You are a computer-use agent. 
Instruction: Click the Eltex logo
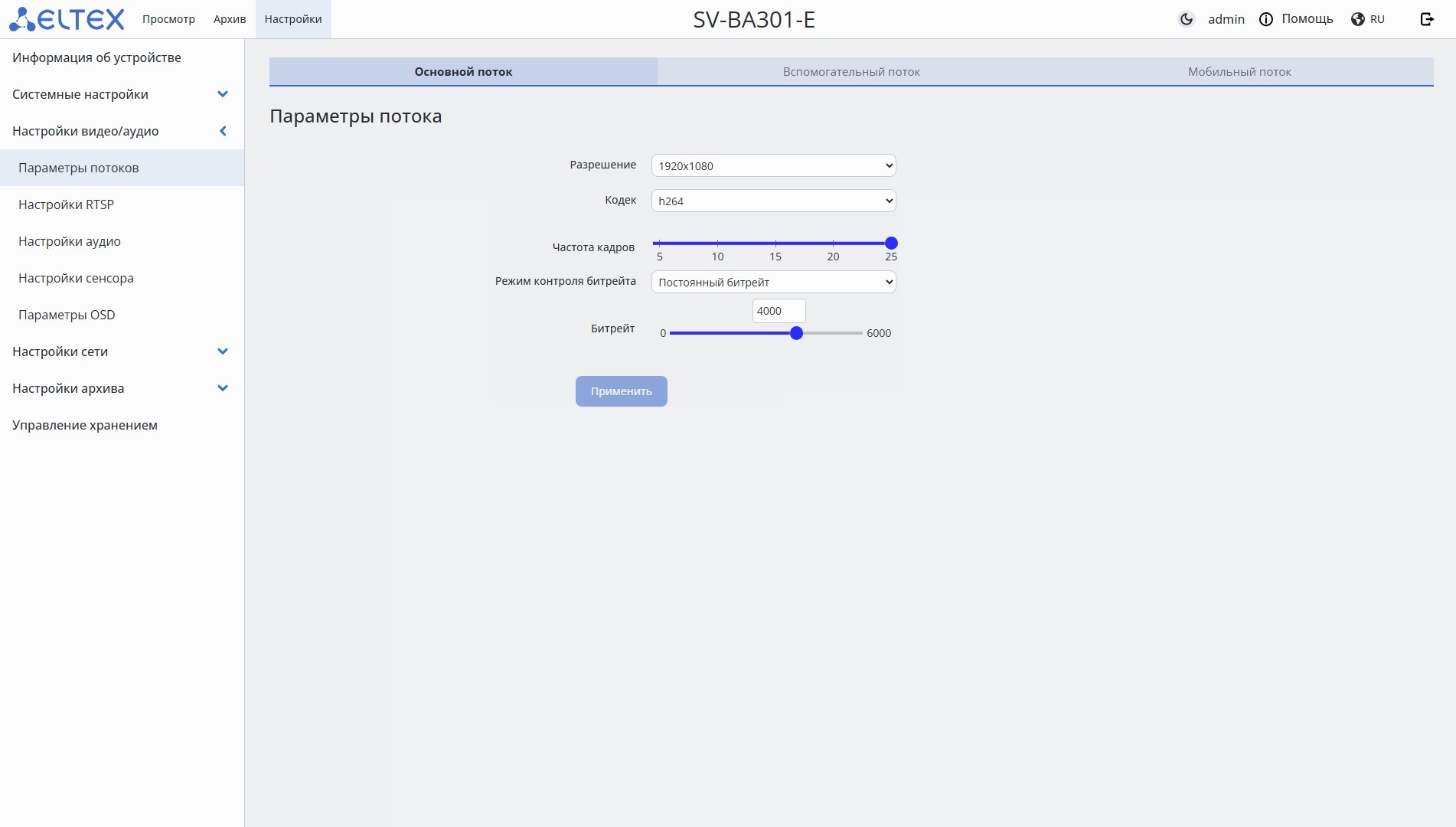[67, 19]
